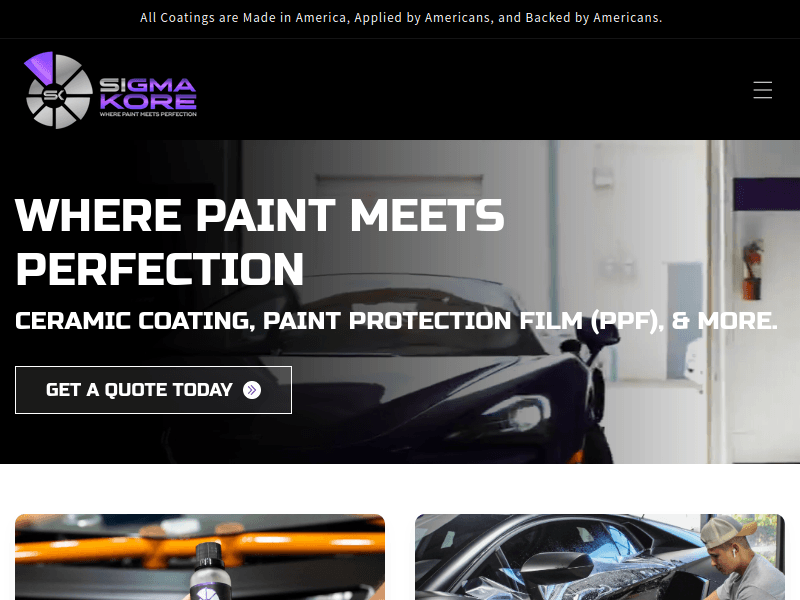Screen dimensions: 800x600
Task: Open the paint protection film install card image
Action: click(x=600, y=557)
